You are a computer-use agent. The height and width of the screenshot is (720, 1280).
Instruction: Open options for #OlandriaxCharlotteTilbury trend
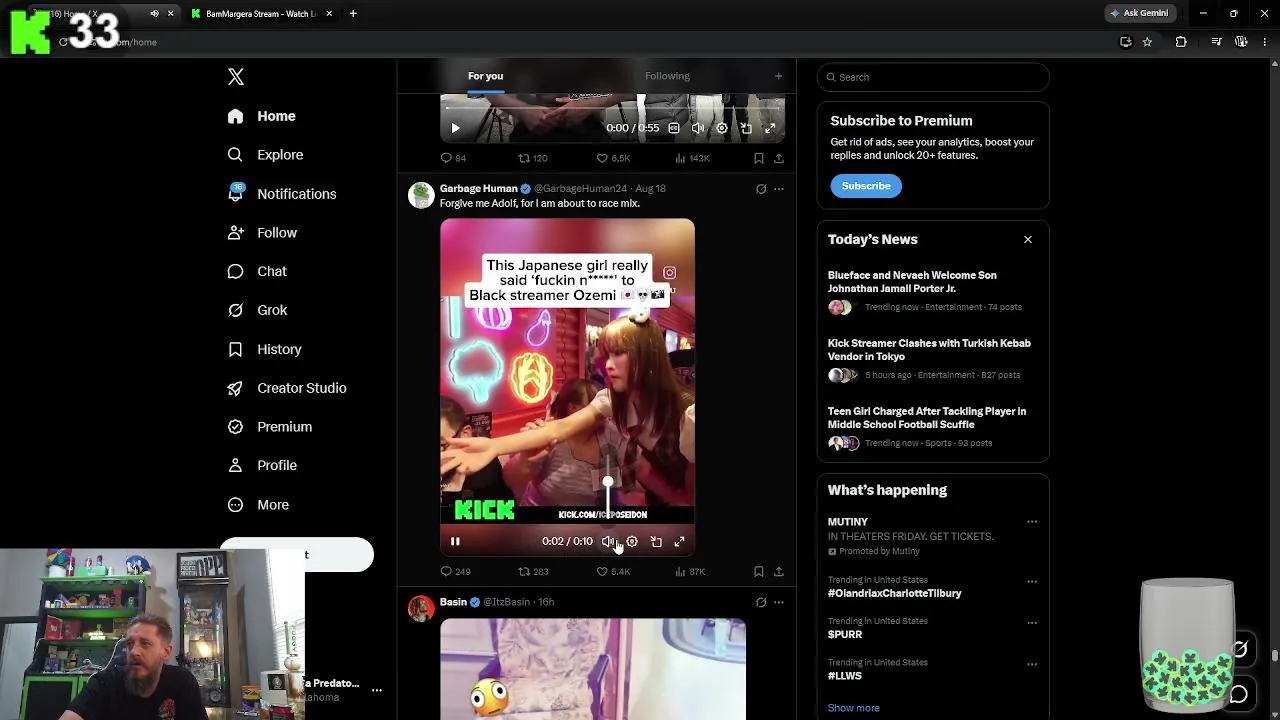click(1032, 581)
